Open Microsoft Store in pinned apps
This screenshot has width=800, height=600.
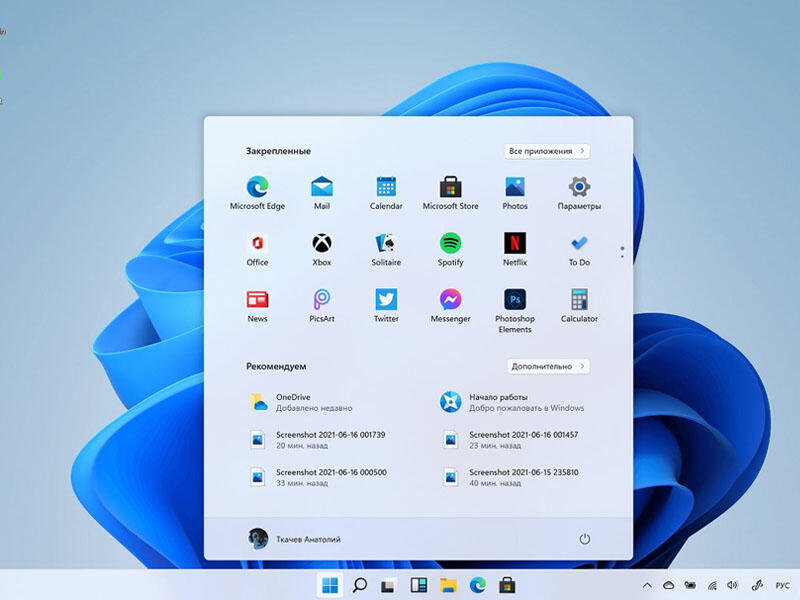[x=451, y=193]
